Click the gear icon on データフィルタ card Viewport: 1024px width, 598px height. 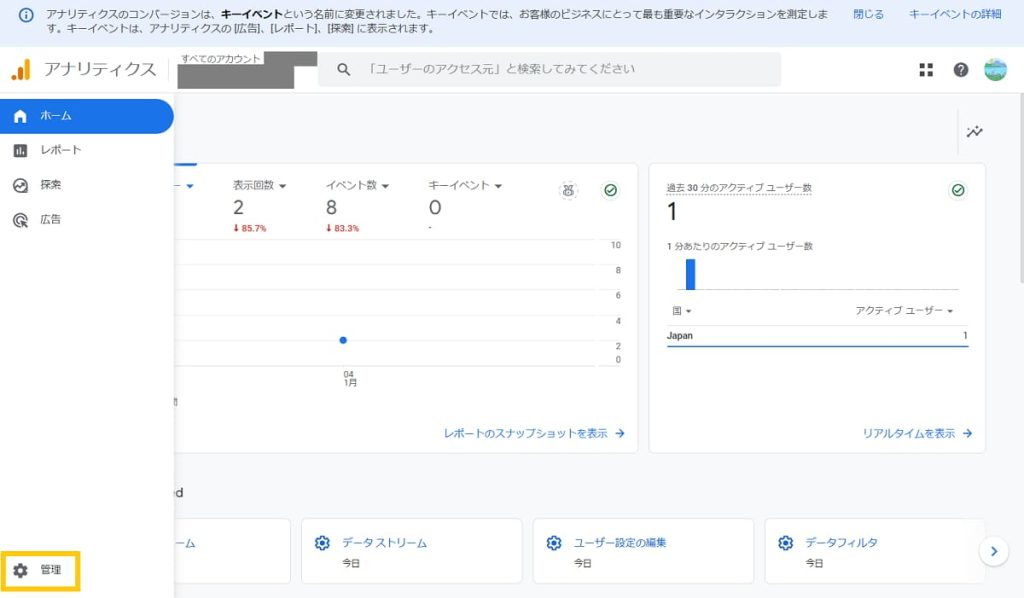(786, 543)
